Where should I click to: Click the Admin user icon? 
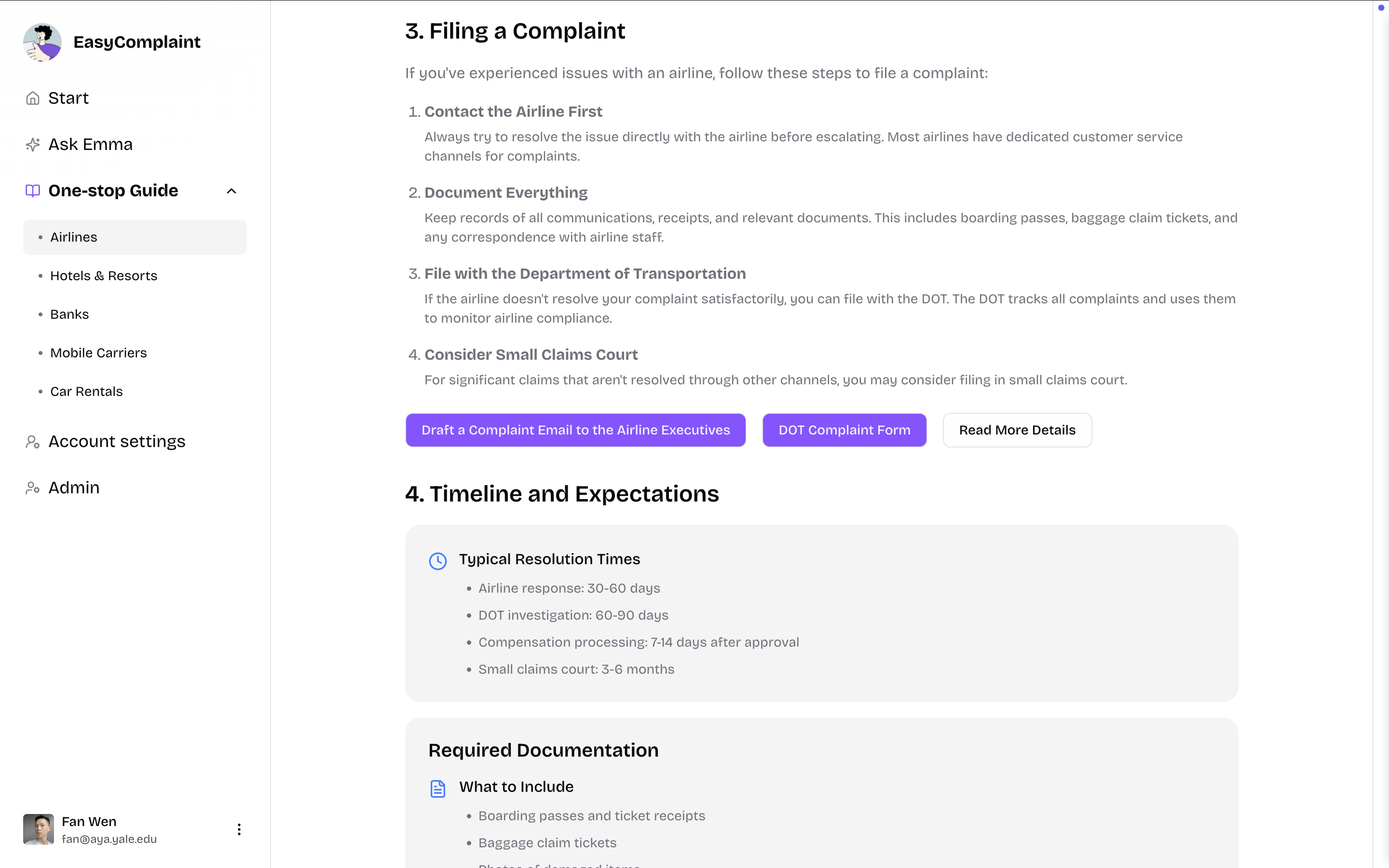coord(33,488)
